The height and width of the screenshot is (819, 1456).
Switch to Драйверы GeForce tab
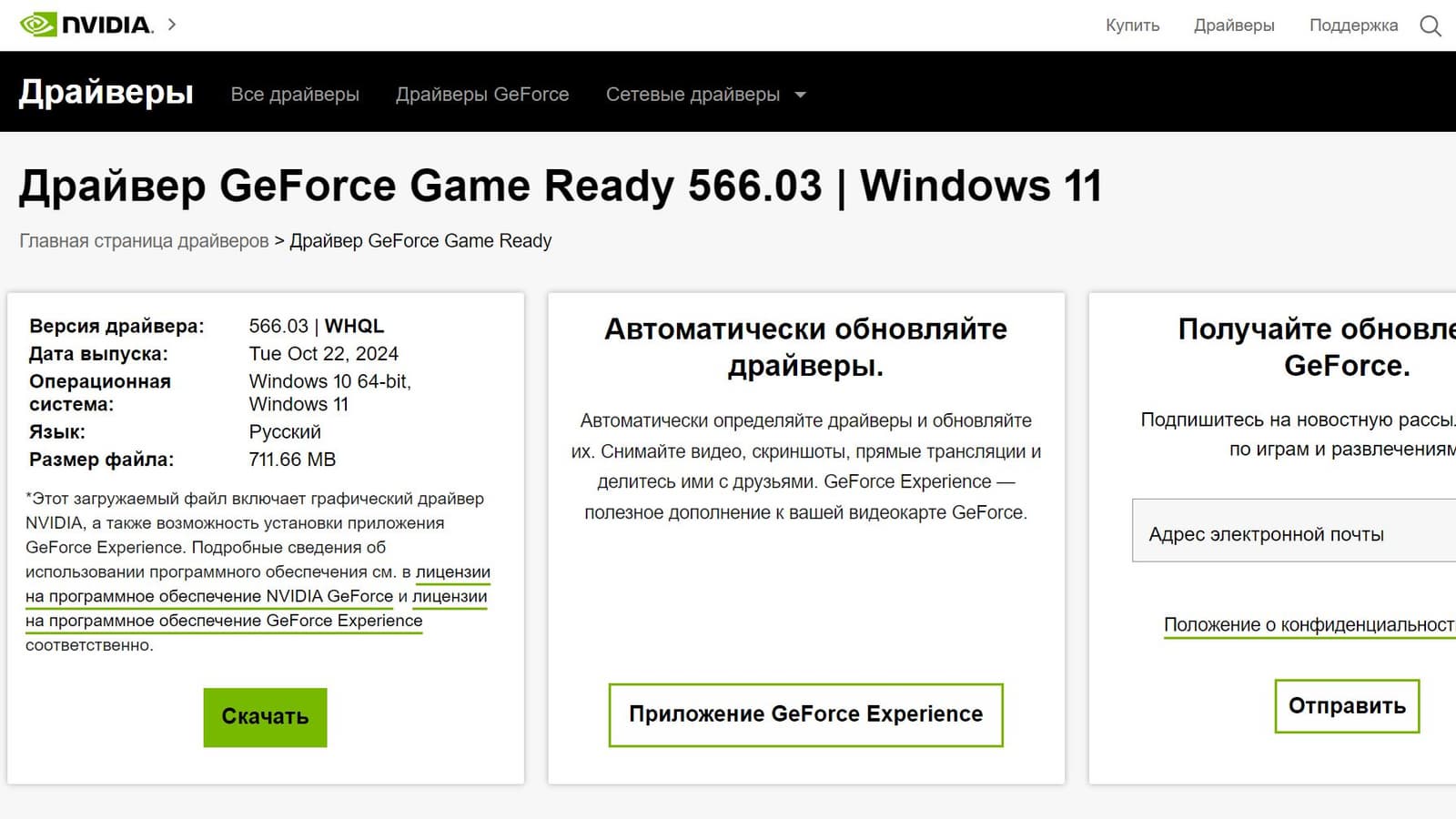click(x=482, y=95)
